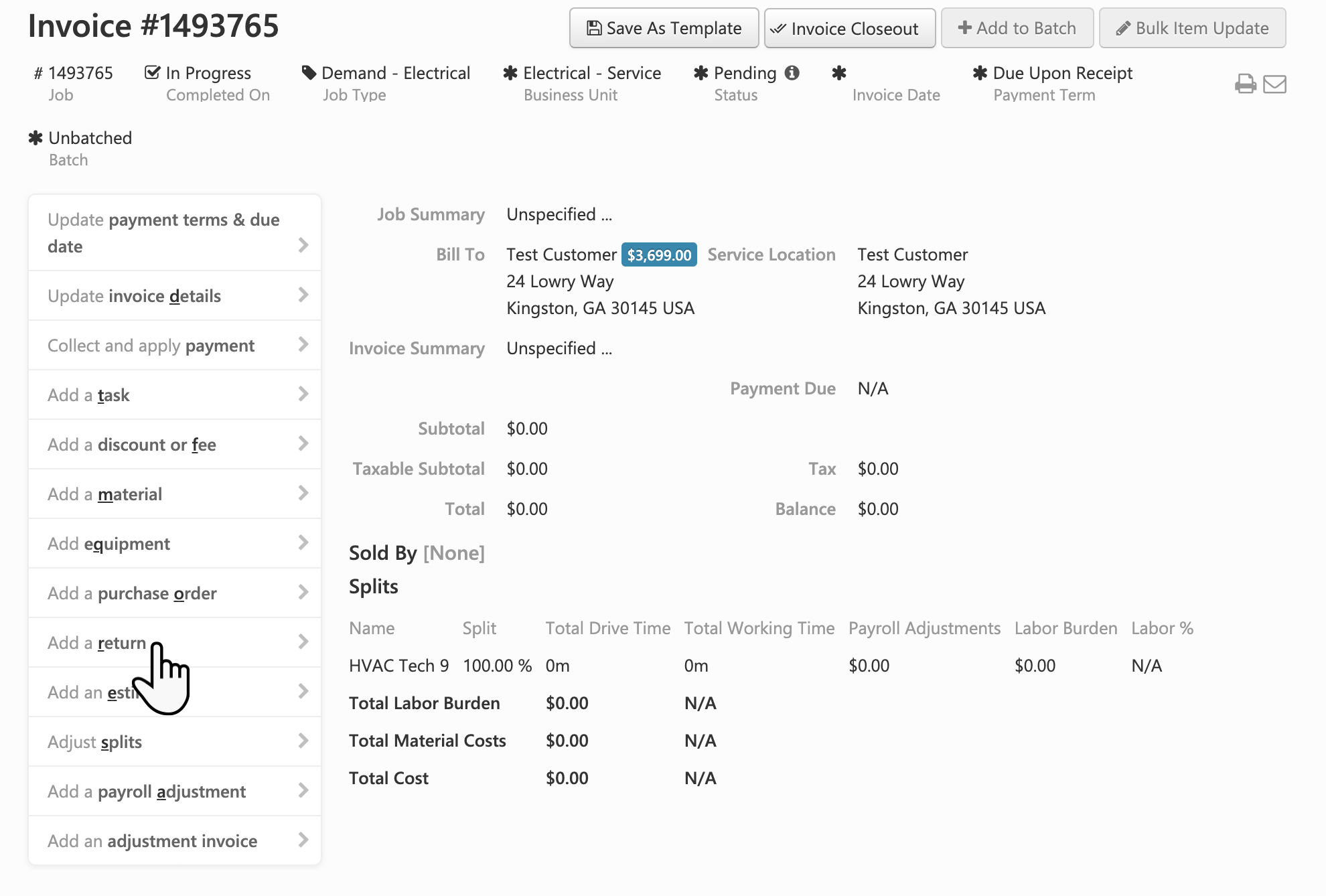Click the asterisk icon beside Due Upon Receipt
Image resolution: width=1326 pixels, height=896 pixels.
(980, 72)
